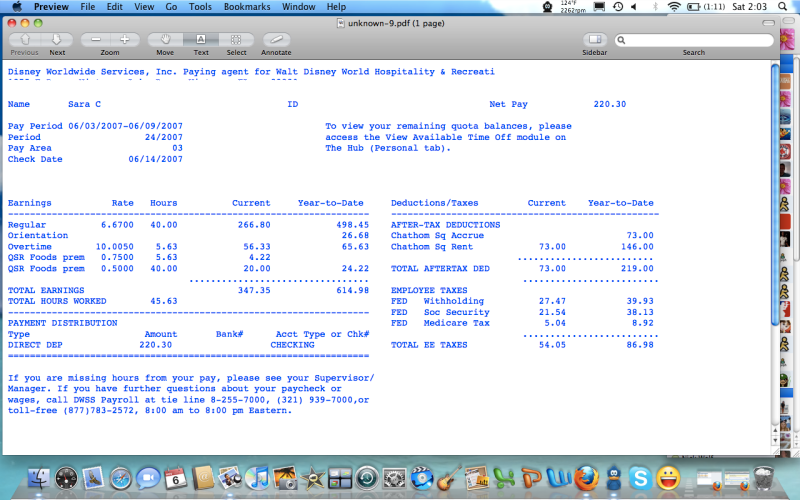This screenshot has height=500, width=800.
Task: Hide the toolbar with the pill button
Action: 768,23
